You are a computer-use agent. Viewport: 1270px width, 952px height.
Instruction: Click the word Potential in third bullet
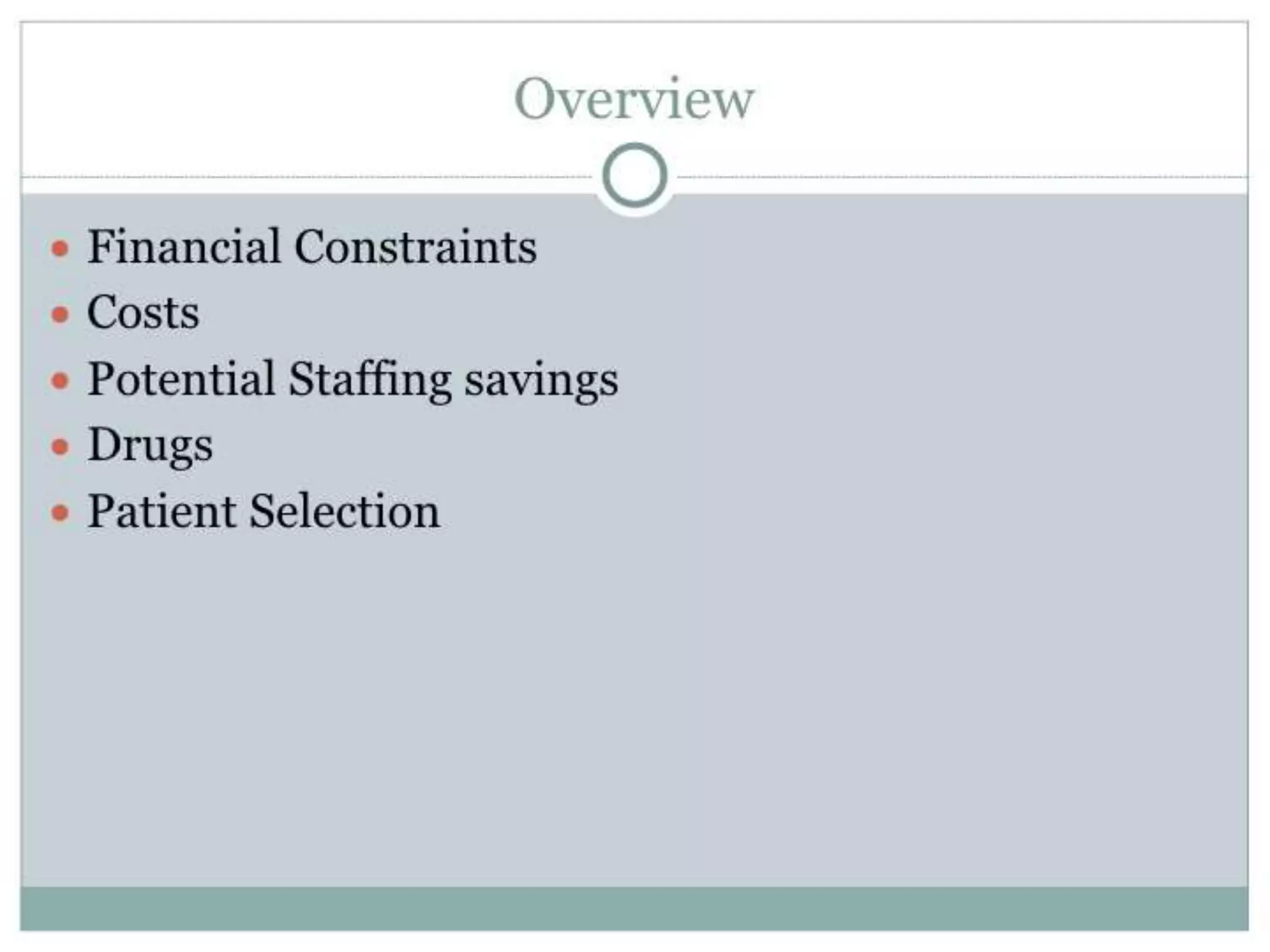point(181,378)
